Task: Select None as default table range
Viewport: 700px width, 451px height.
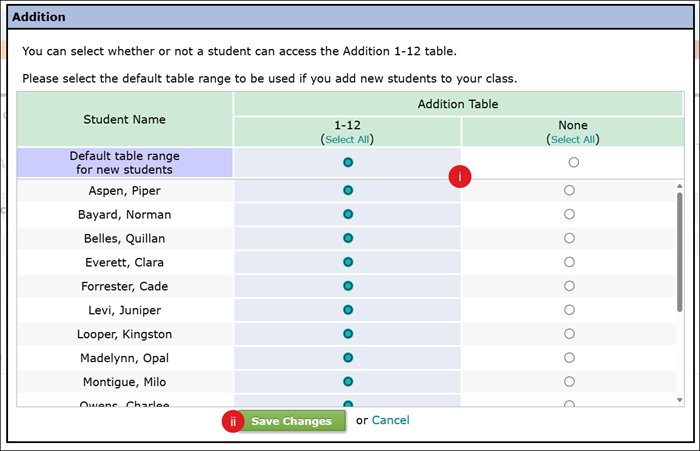Action: (x=573, y=162)
